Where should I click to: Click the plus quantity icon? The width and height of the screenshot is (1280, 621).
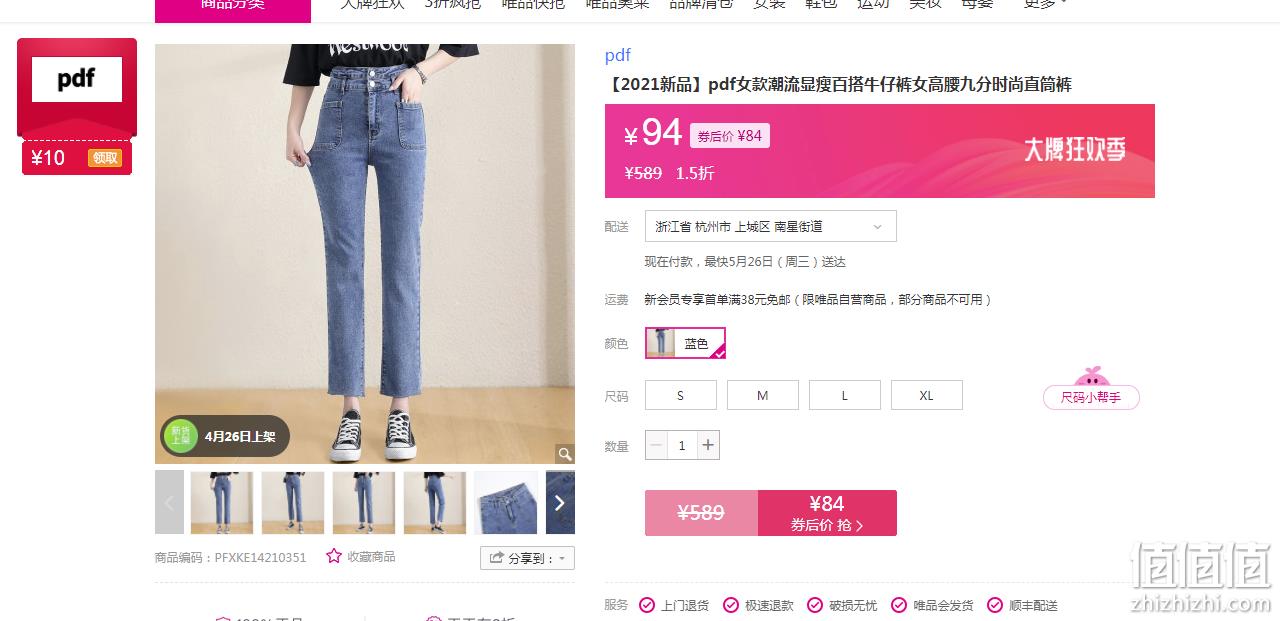(x=708, y=445)
